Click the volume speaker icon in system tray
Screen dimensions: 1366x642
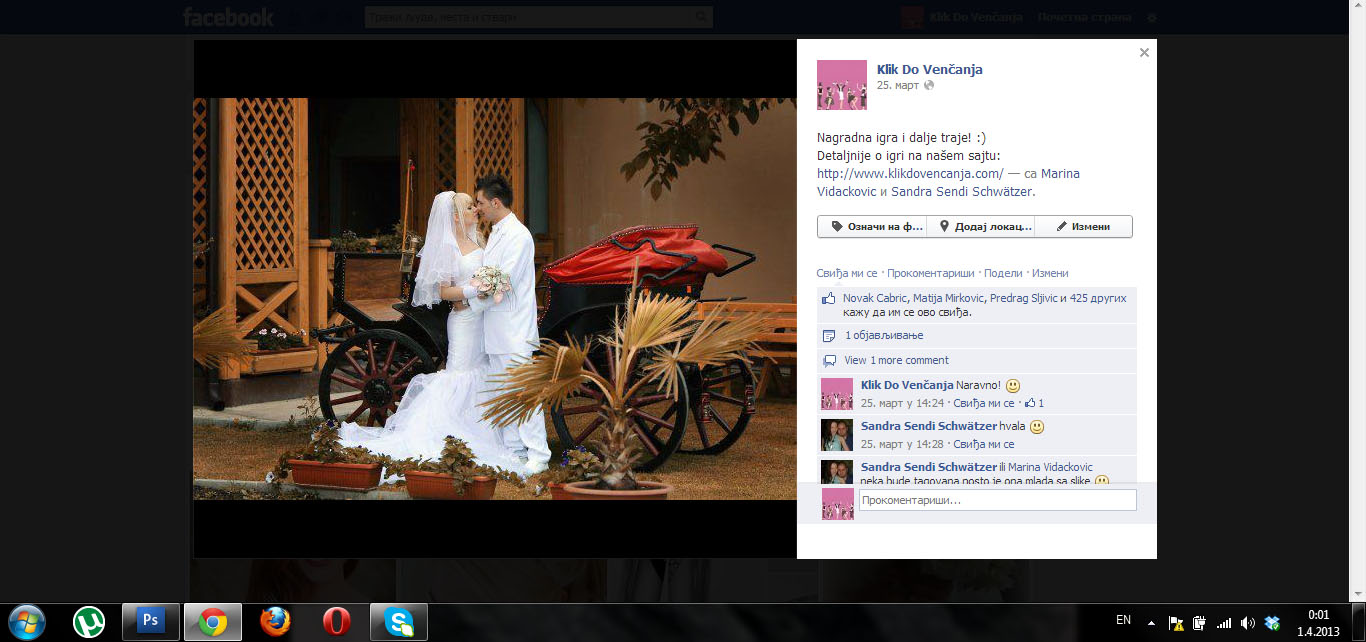1247,622
